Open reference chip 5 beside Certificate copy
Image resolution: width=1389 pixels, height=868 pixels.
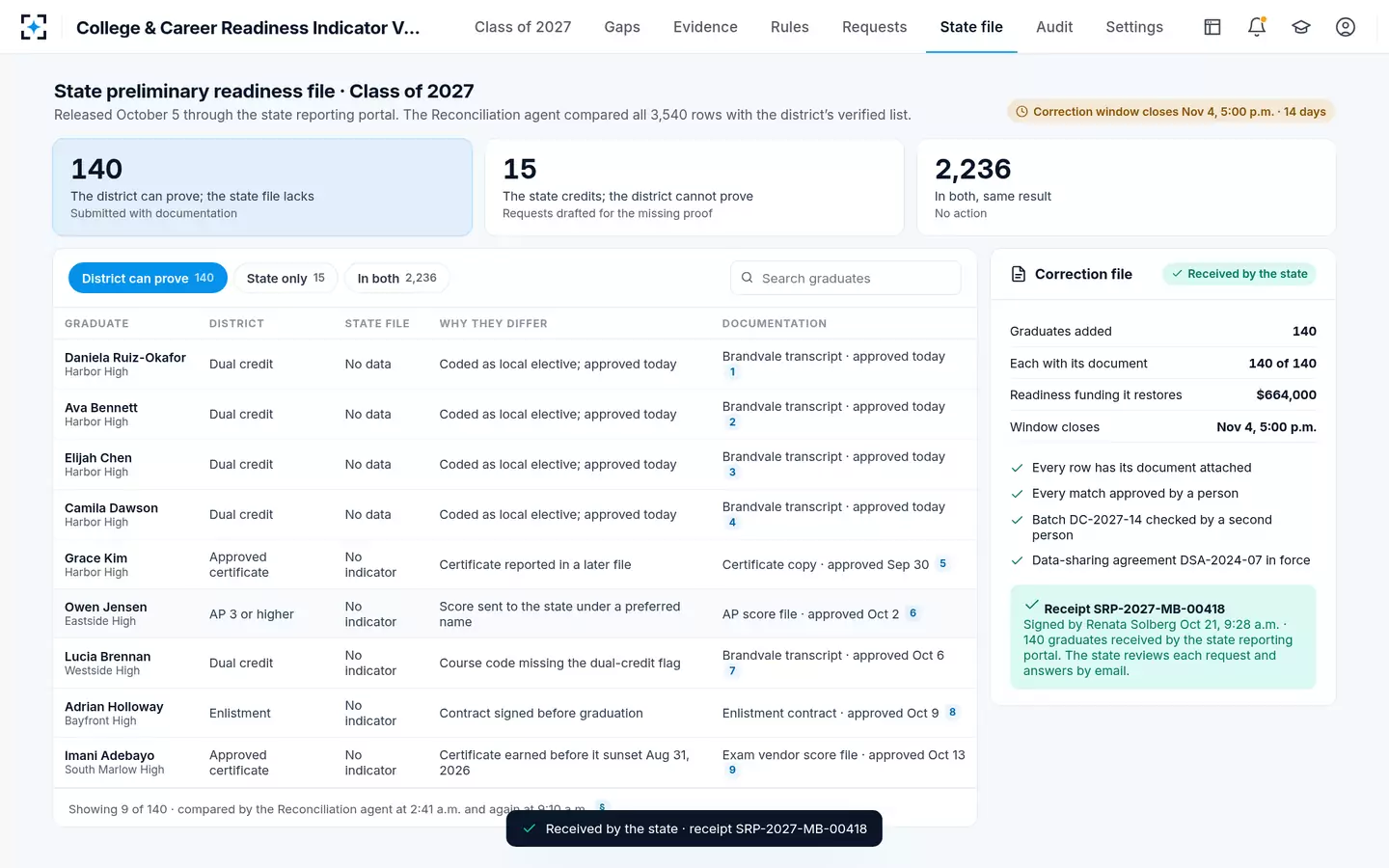pyautogui.click(x=942, y=564)
